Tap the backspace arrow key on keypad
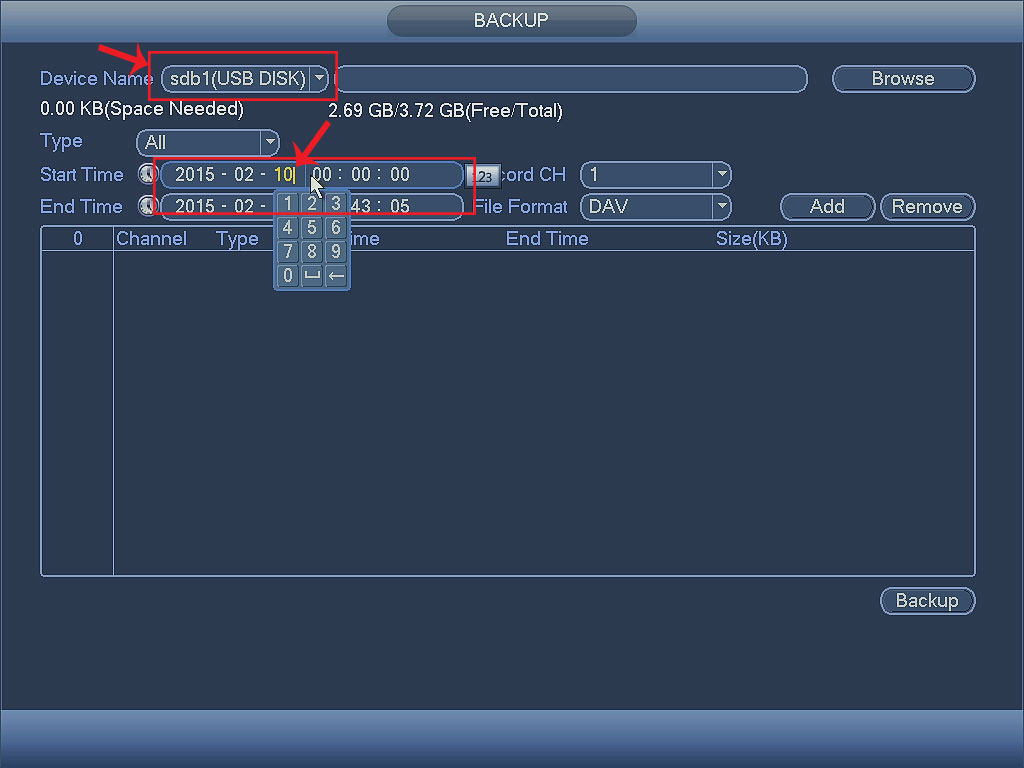The width and height of the screenshot is (1024, 768). coord(336,276)
